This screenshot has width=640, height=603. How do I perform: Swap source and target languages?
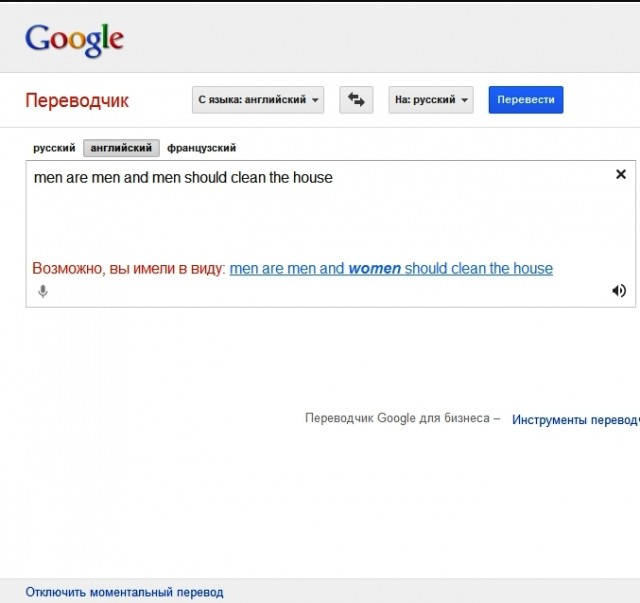pos(356,100)
